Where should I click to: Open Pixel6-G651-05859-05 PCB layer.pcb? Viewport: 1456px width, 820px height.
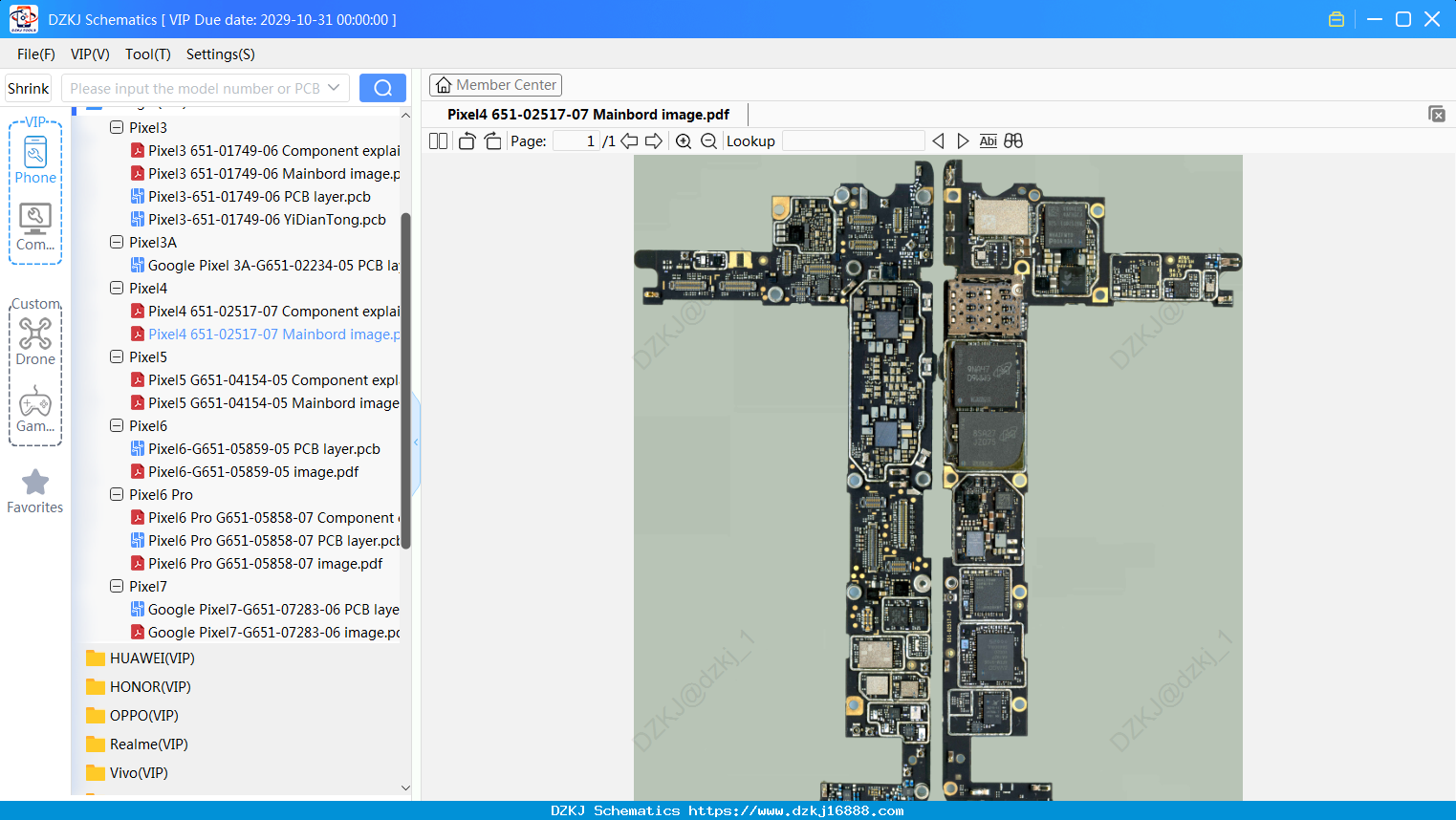[255, 448]
